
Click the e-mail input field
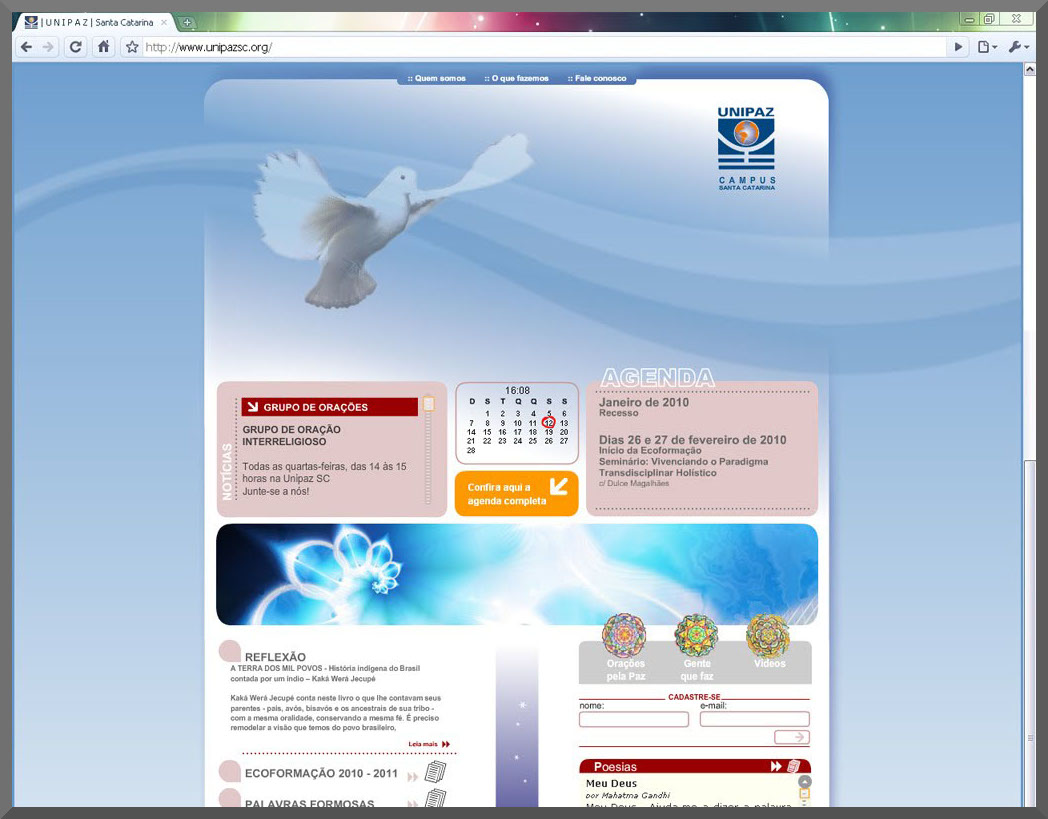[x=755, y=719]
